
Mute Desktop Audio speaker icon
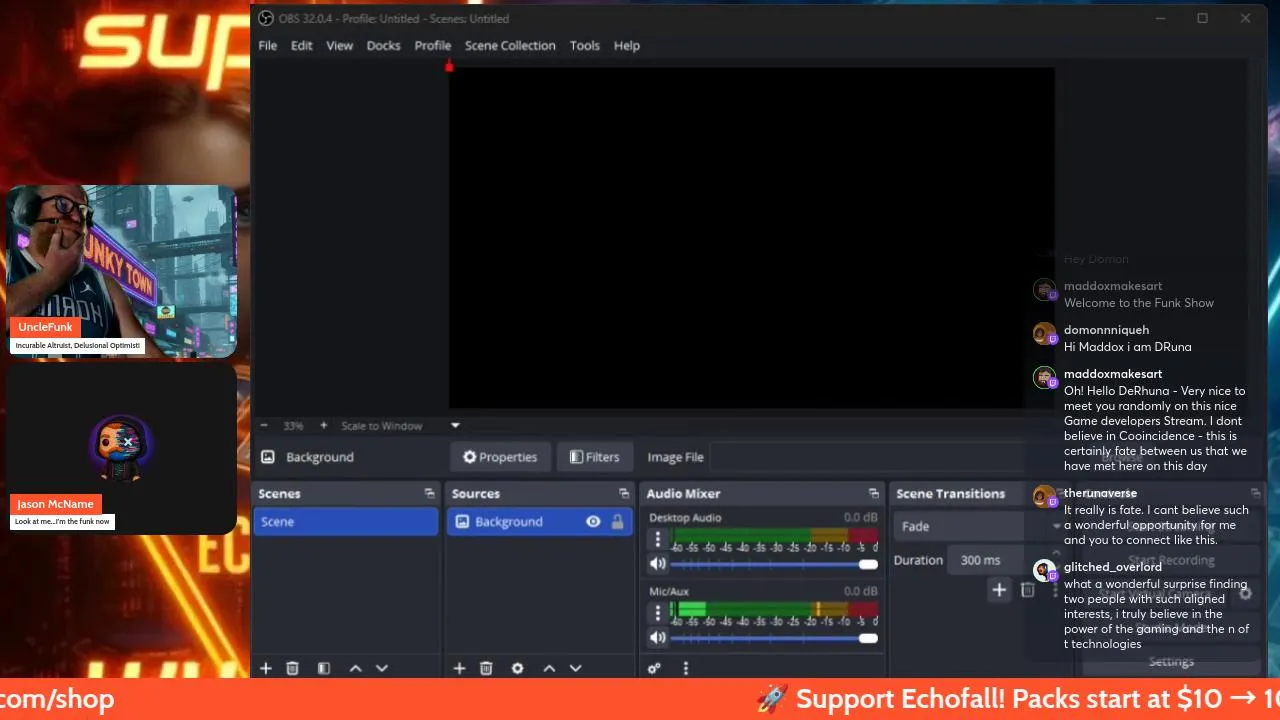657,564
